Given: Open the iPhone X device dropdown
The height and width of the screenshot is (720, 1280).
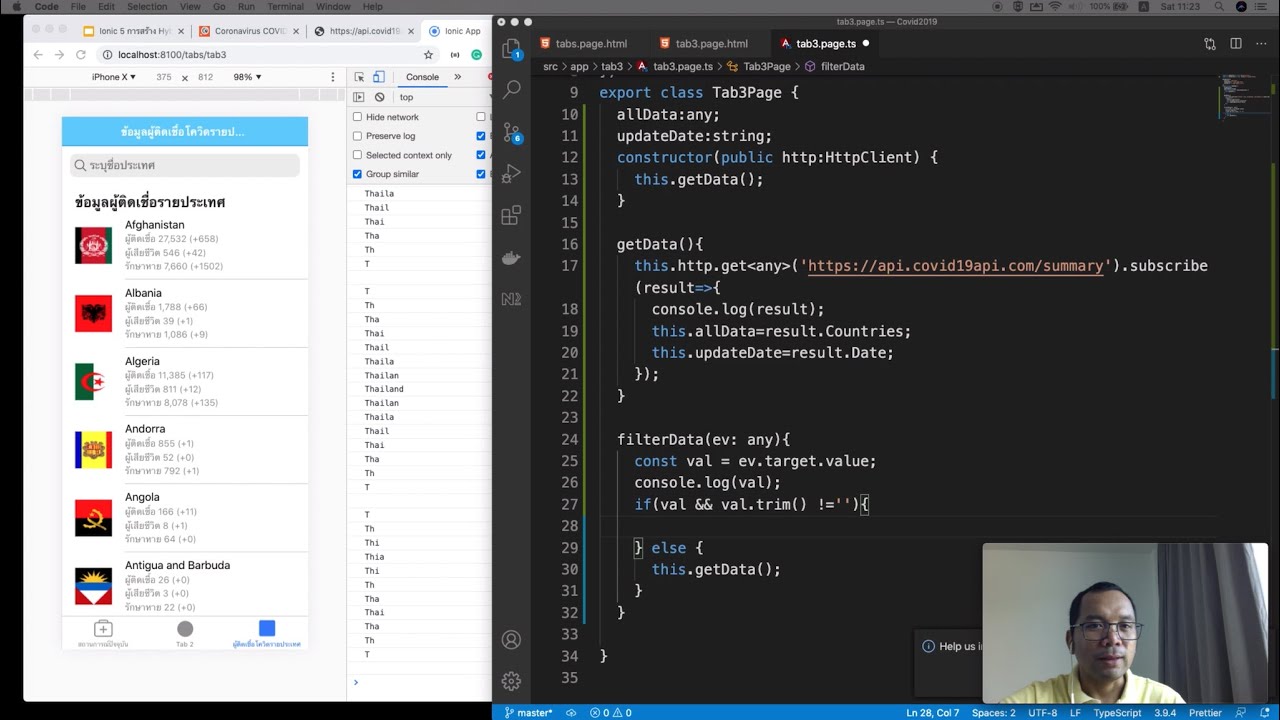Looking at the screenshot, I should [114, 77].
